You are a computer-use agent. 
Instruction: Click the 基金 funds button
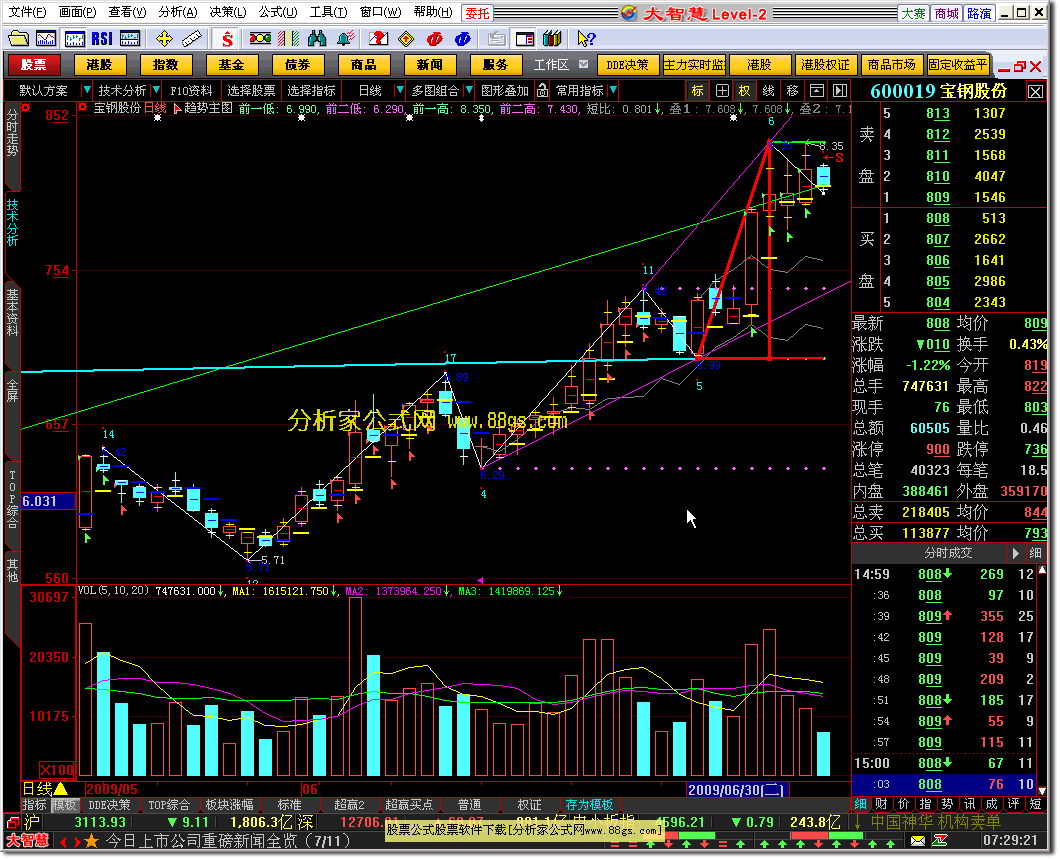coord(231,65)
